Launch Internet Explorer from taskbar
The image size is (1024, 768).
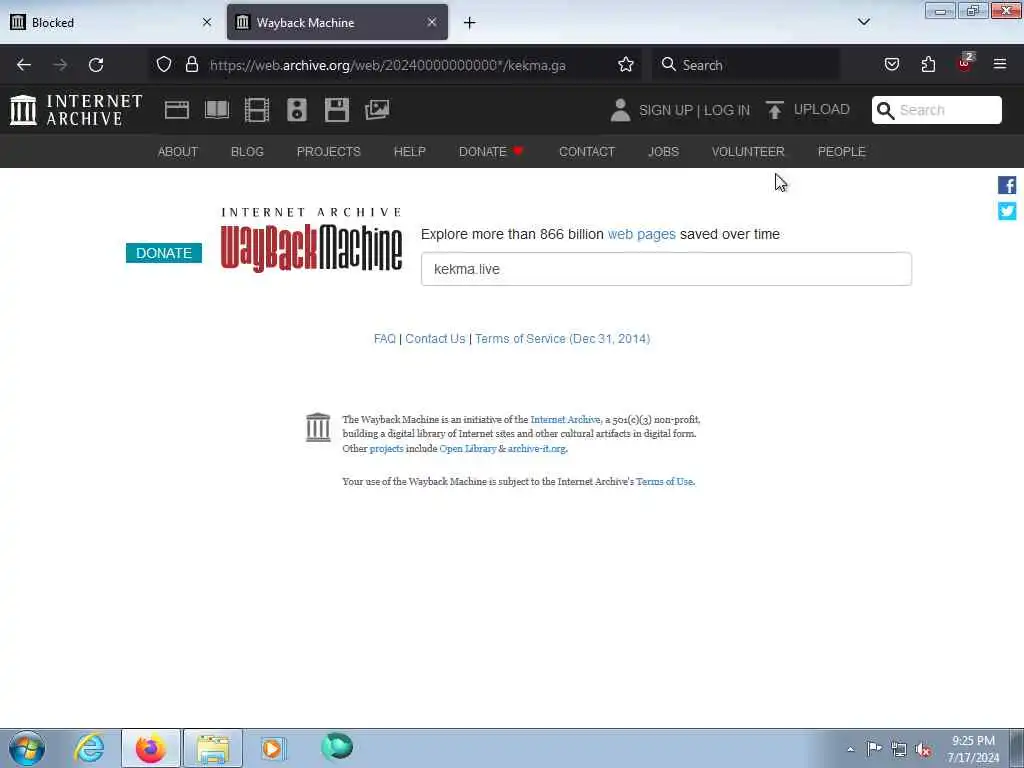(x=89, y=748)
